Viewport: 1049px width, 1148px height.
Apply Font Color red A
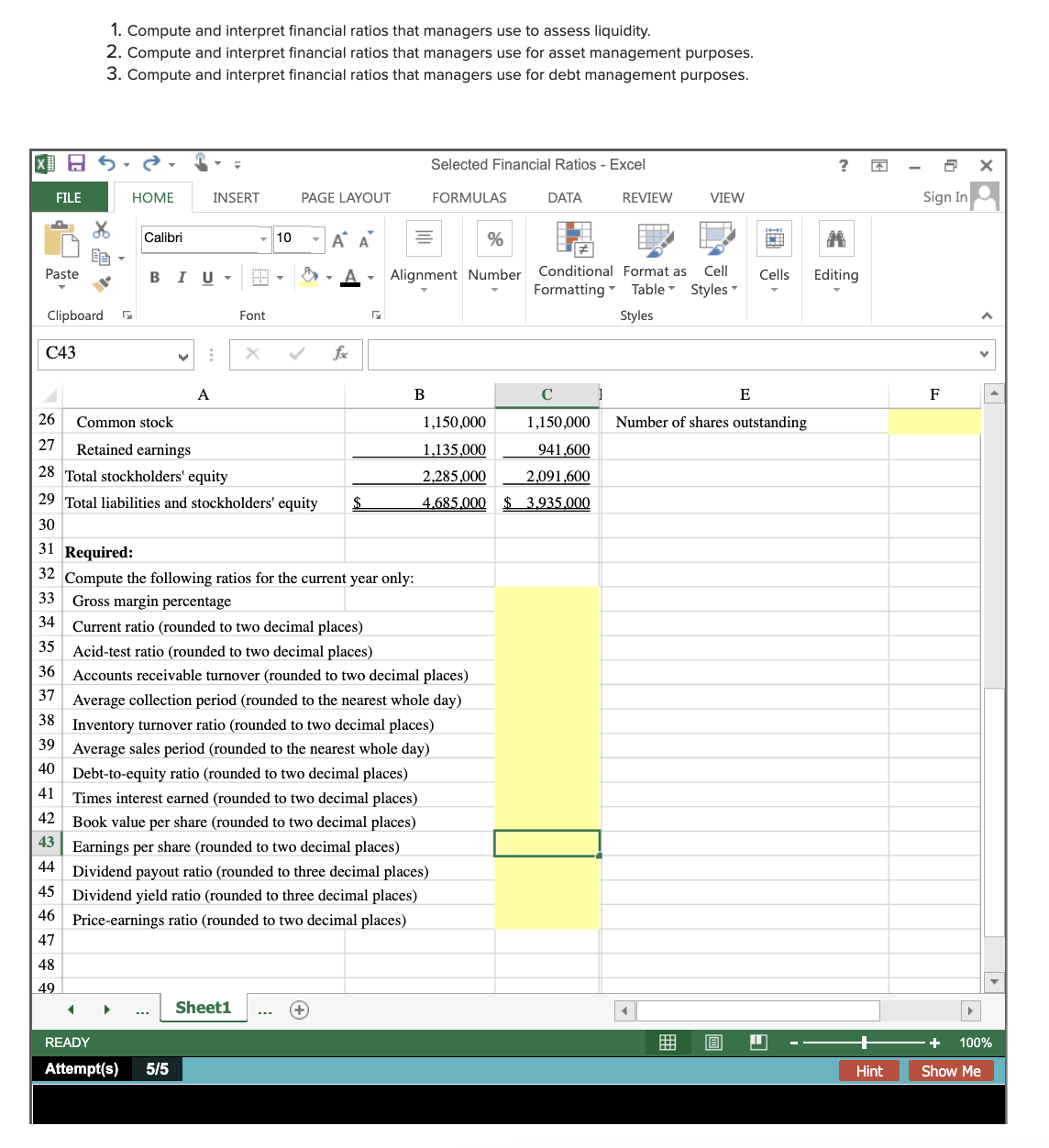coord(350,277)
